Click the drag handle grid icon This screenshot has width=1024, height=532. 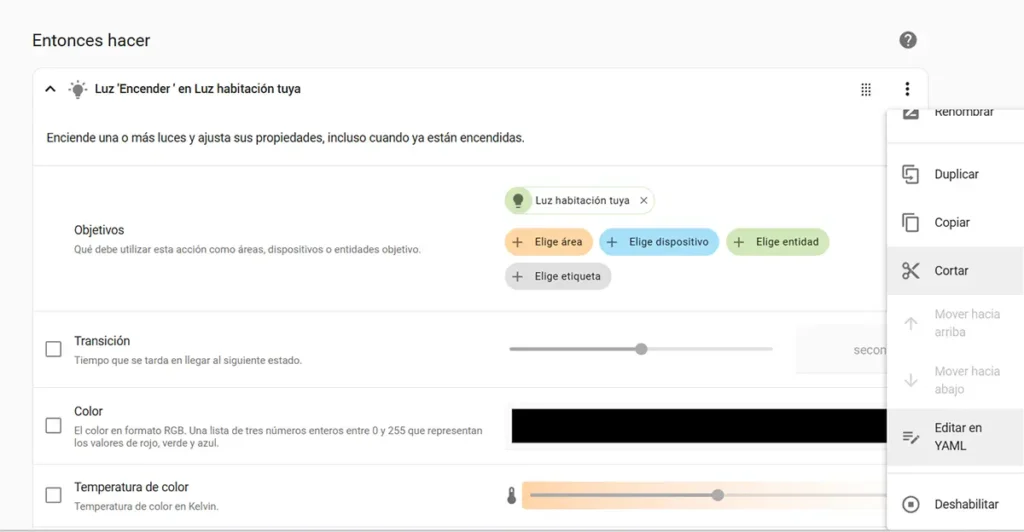(x=866, y=89)
